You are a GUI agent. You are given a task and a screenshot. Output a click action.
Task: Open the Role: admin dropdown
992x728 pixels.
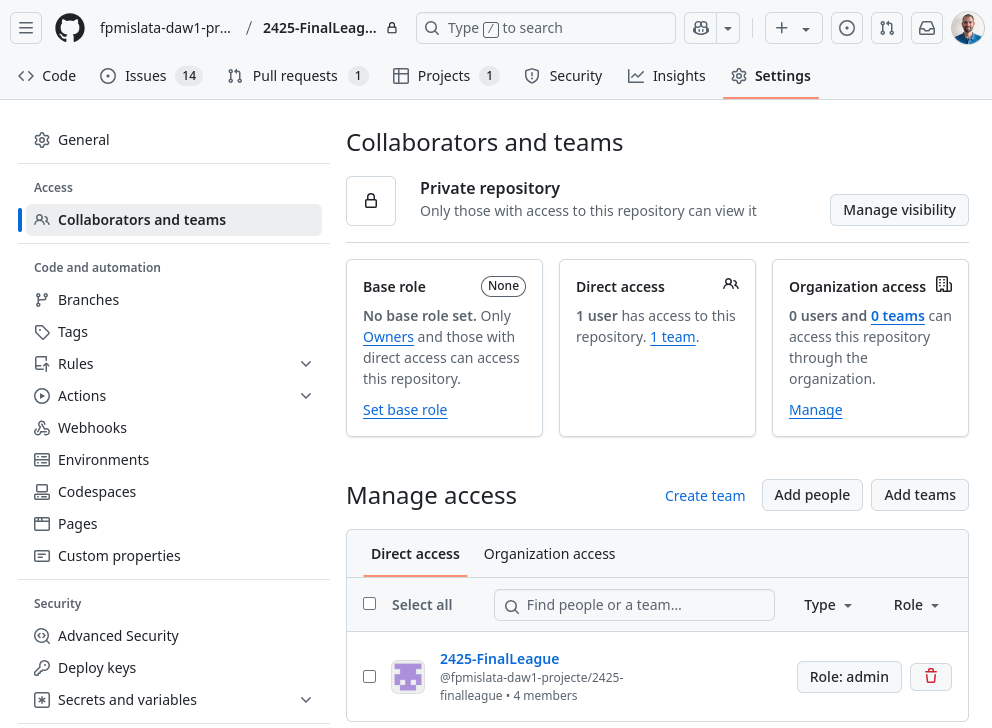click(x=849, y=677)
